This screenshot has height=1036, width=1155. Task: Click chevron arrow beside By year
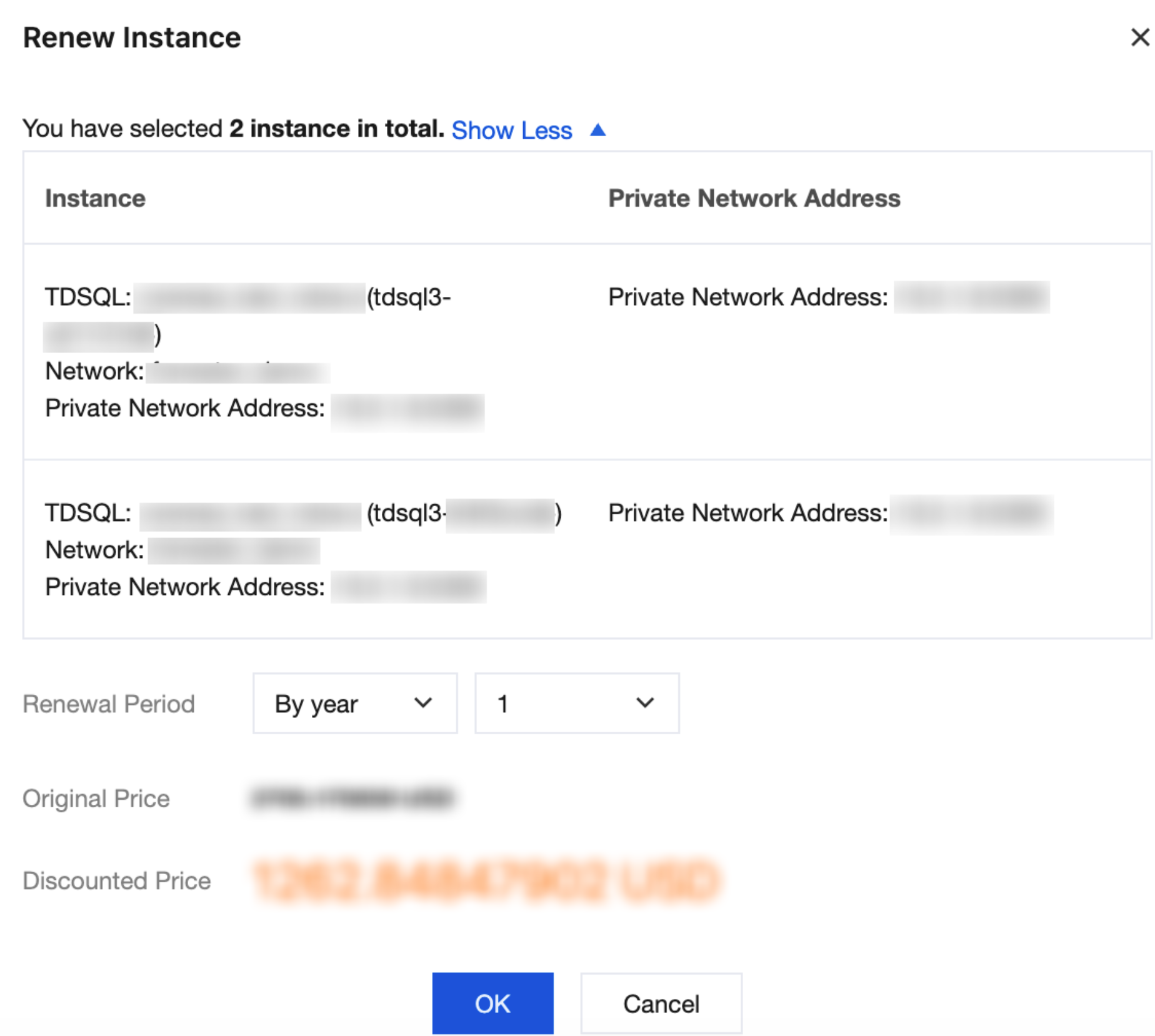click(x=423, y=704)
